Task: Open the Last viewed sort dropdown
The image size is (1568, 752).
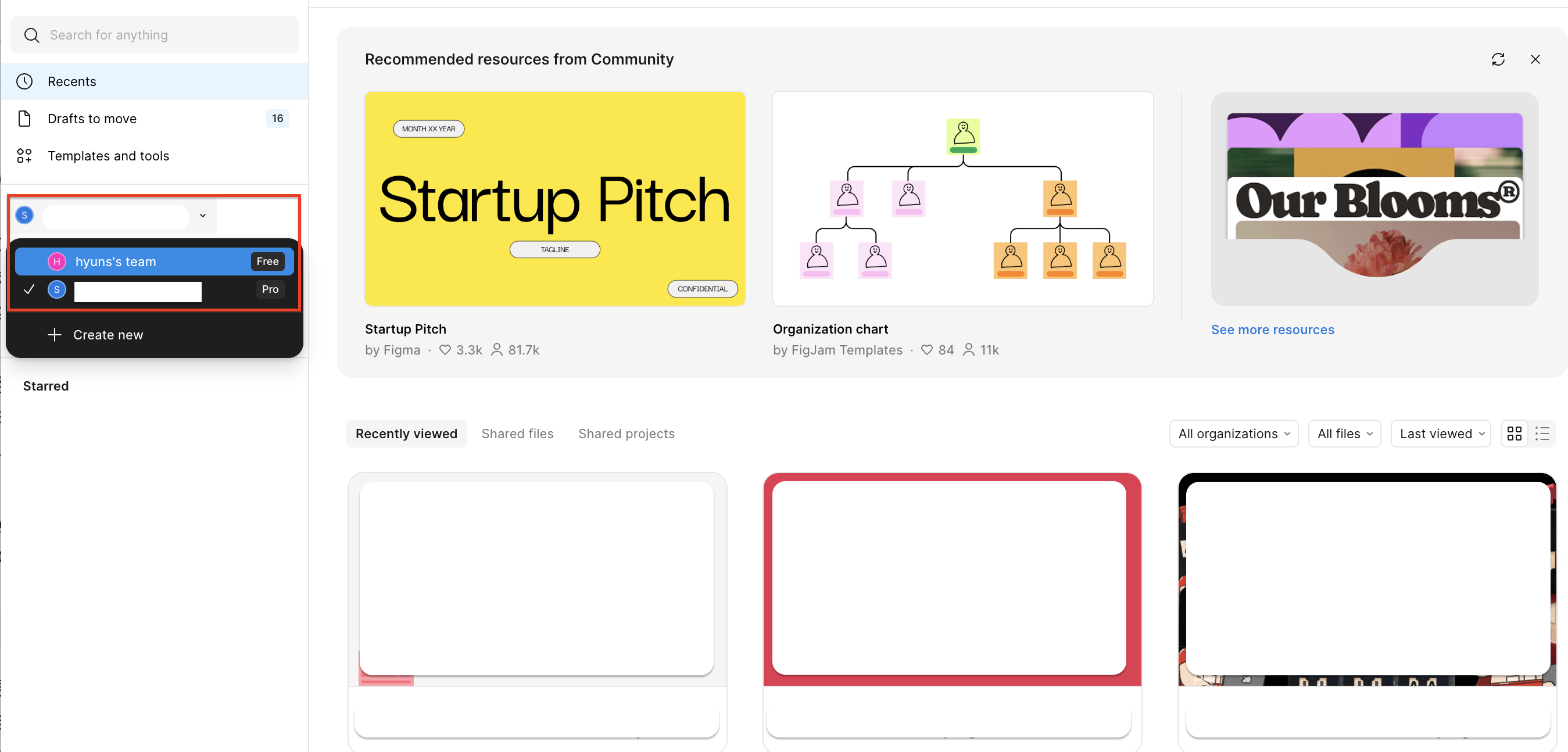Action: (x=1440, y=434)
